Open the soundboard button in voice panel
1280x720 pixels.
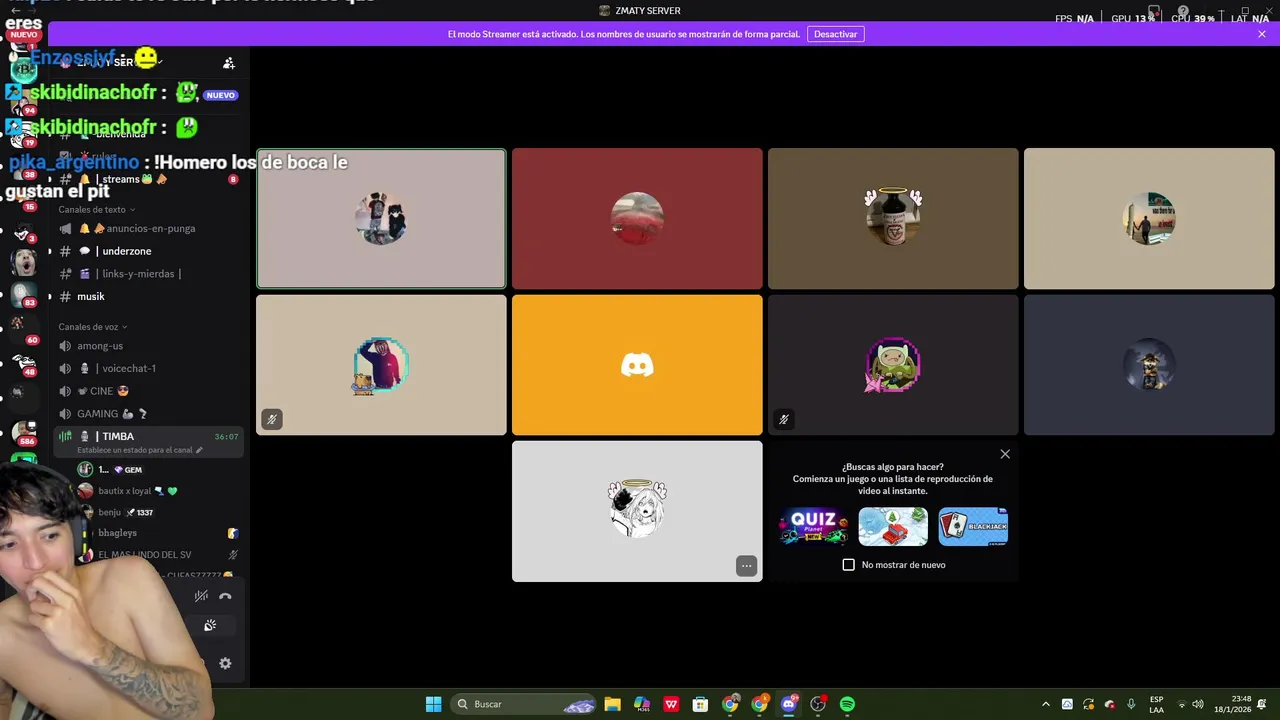(209, 626)
